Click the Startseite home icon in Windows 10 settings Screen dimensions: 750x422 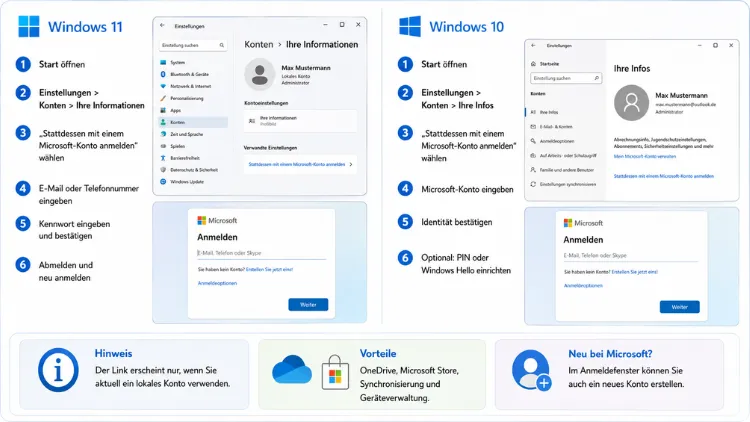pyautogui.click(x=533, y=64)
